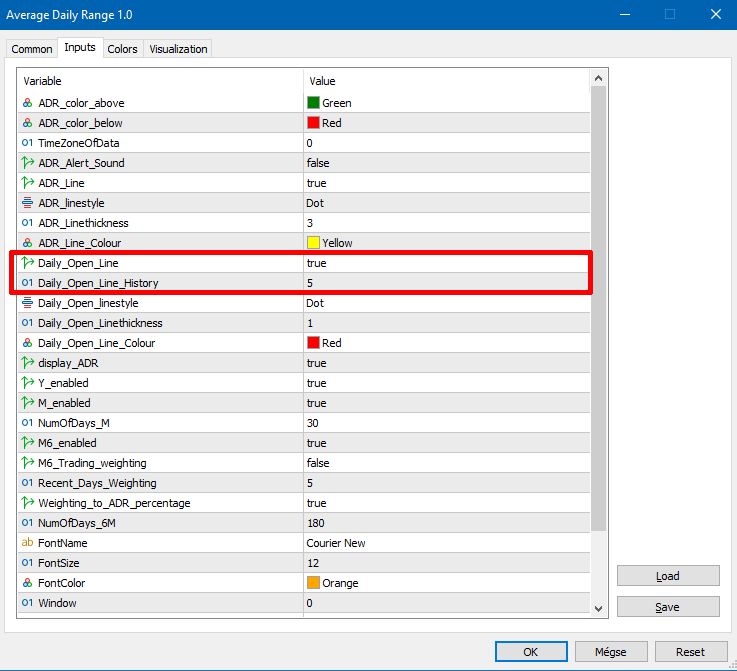The height and width of the screenshot is (671, 737).
Task: Click the green swatch of ADR_color_above
Action: pos(313,103)
